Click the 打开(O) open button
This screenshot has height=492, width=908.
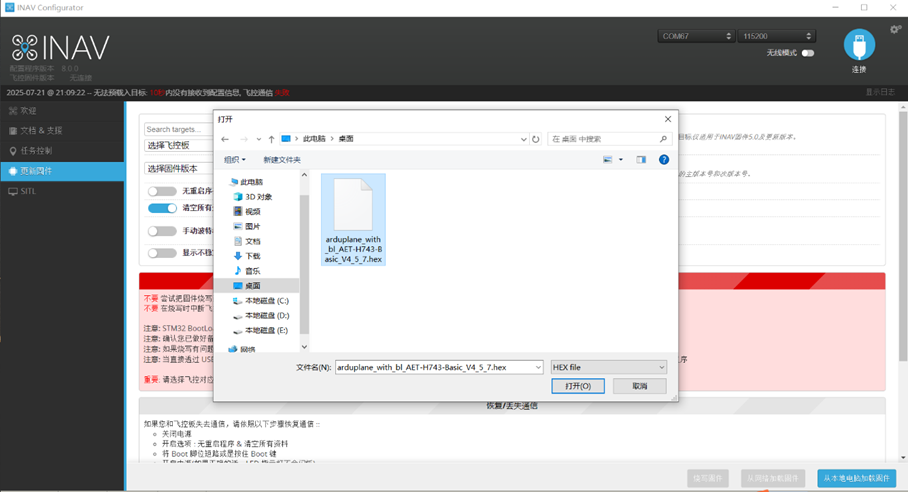point(577,386)
